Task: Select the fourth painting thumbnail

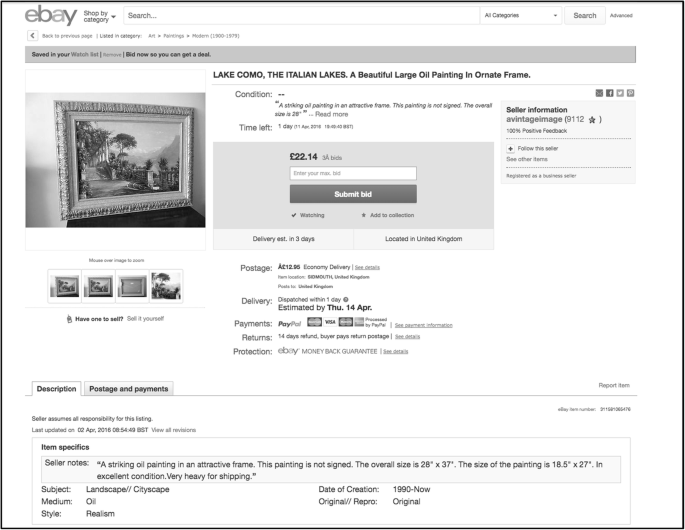Action: 167,286
